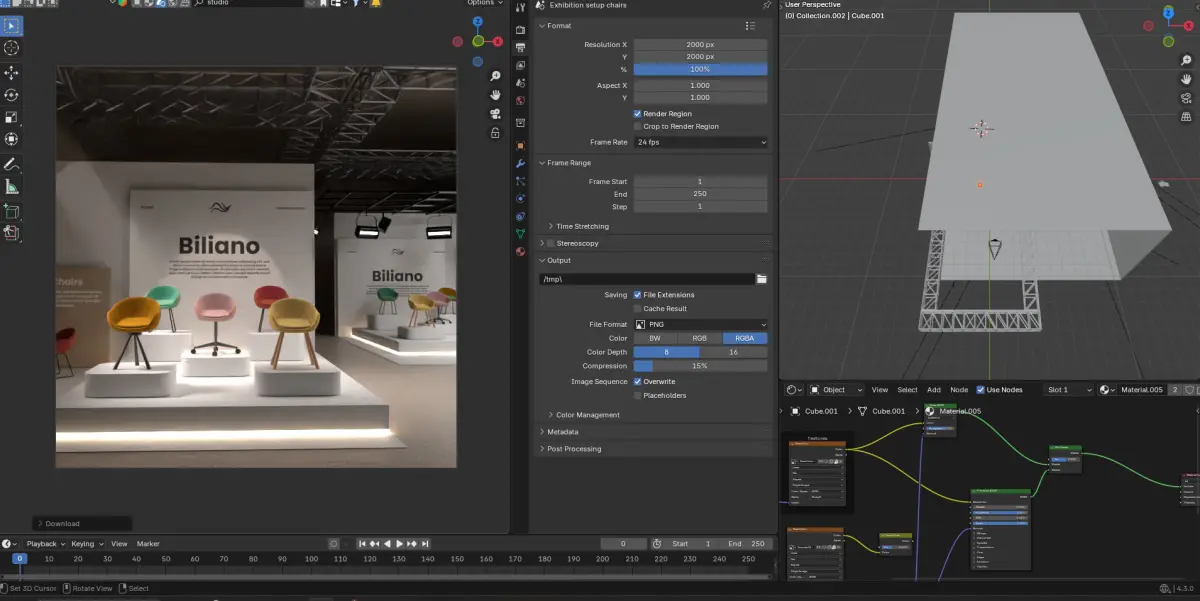
Task: Toggle Overwrite checkbox
Action: (x=638, y=381)
